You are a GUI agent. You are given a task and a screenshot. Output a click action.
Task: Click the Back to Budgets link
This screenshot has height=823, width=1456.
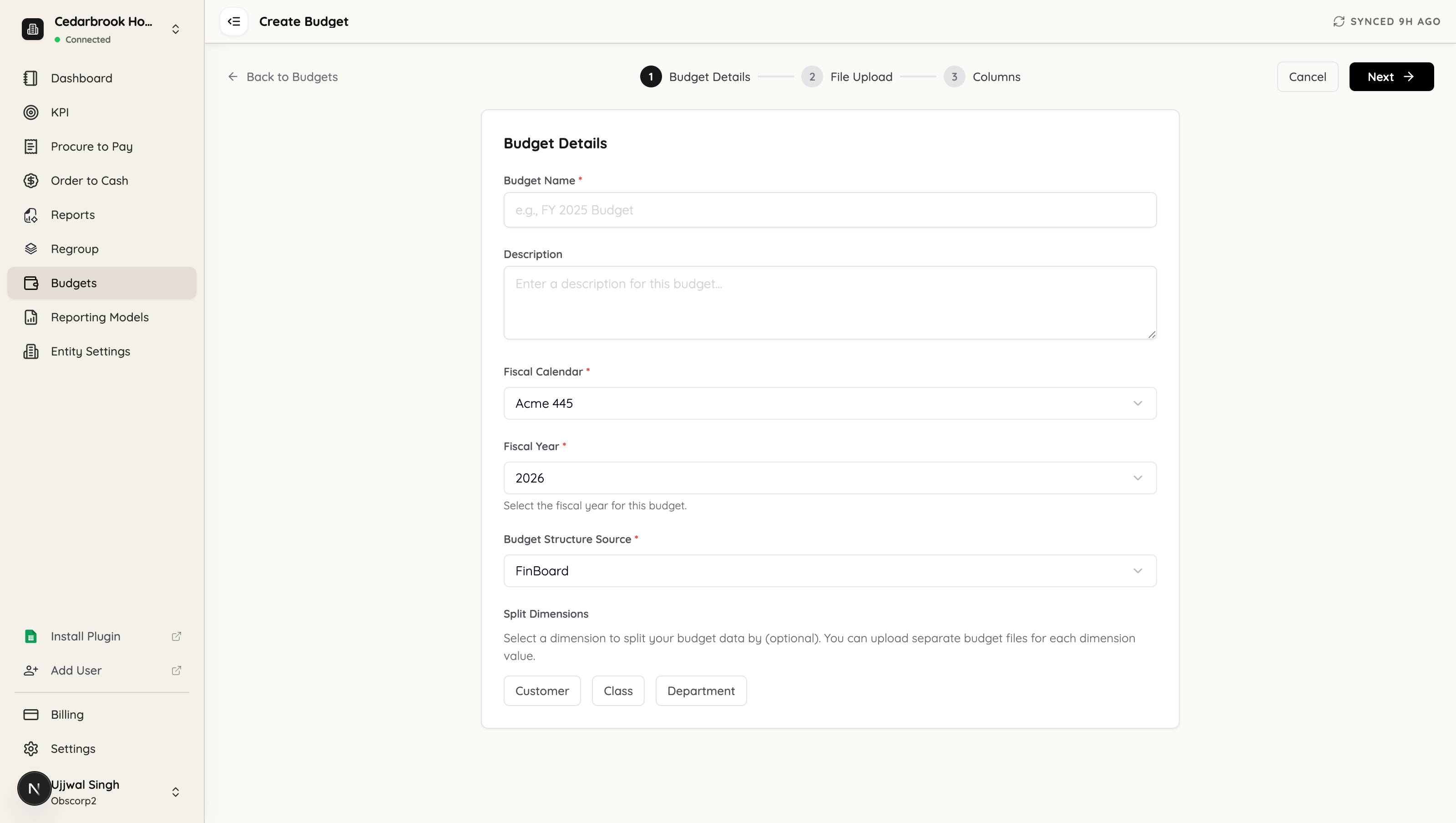283,76
